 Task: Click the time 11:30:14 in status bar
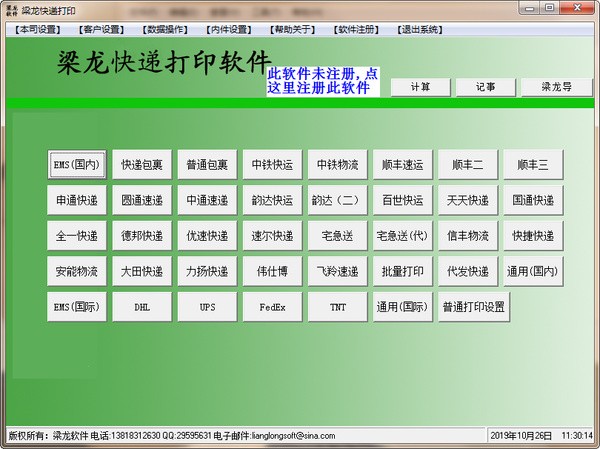[x=577, y=436]
